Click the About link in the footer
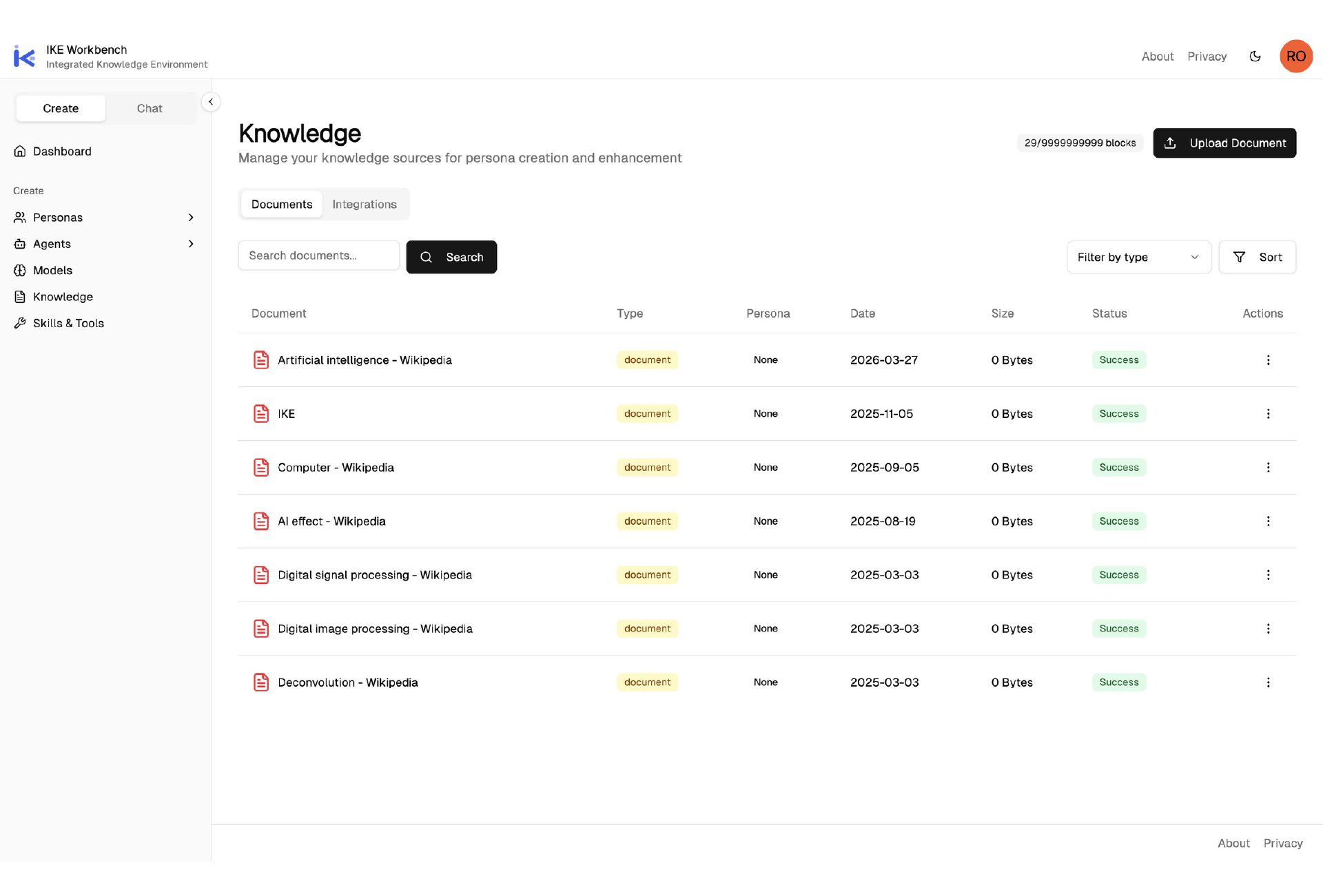 click(x=1233, y=844)
